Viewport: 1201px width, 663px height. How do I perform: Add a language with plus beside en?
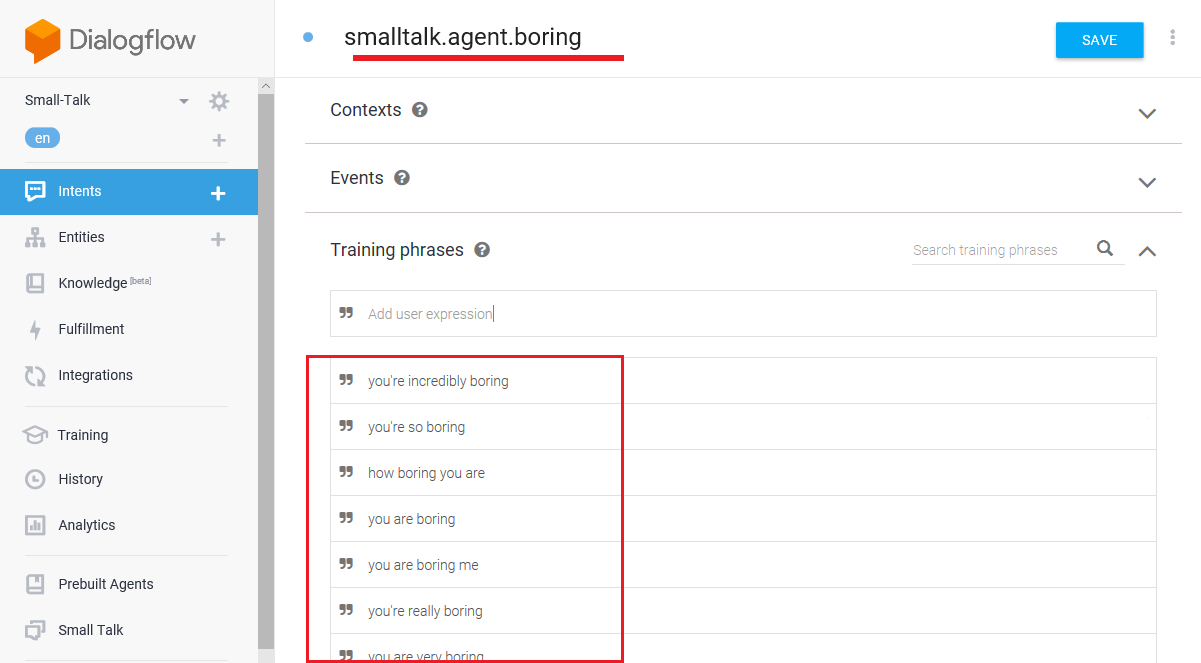[x=219, y=140]
